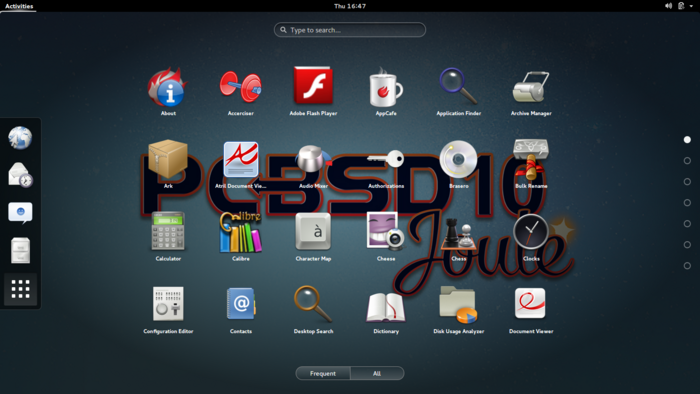
Task: Go to the second page indicator dot
Action: point(687,161)
